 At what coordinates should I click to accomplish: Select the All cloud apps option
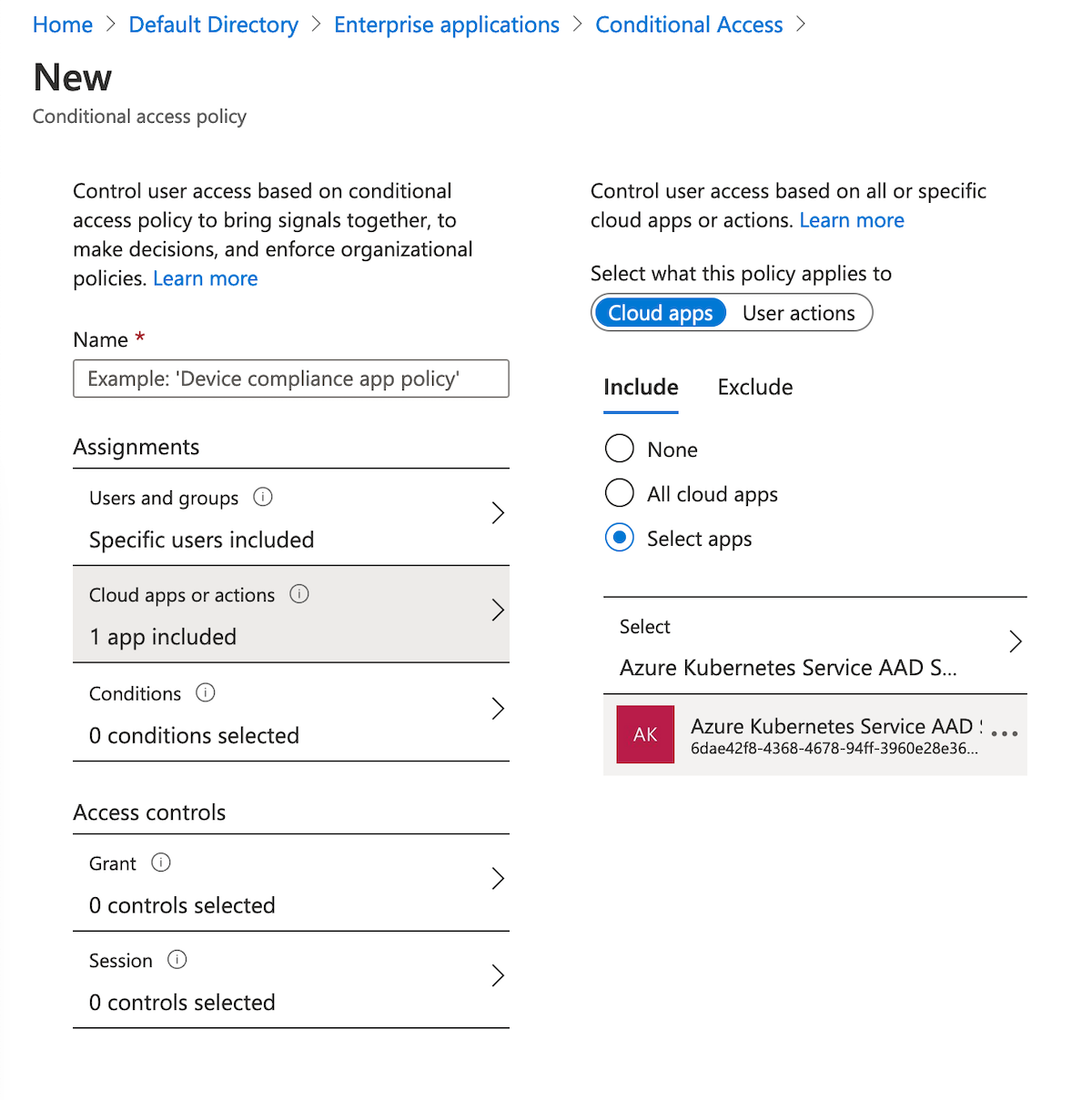[619, 492]
